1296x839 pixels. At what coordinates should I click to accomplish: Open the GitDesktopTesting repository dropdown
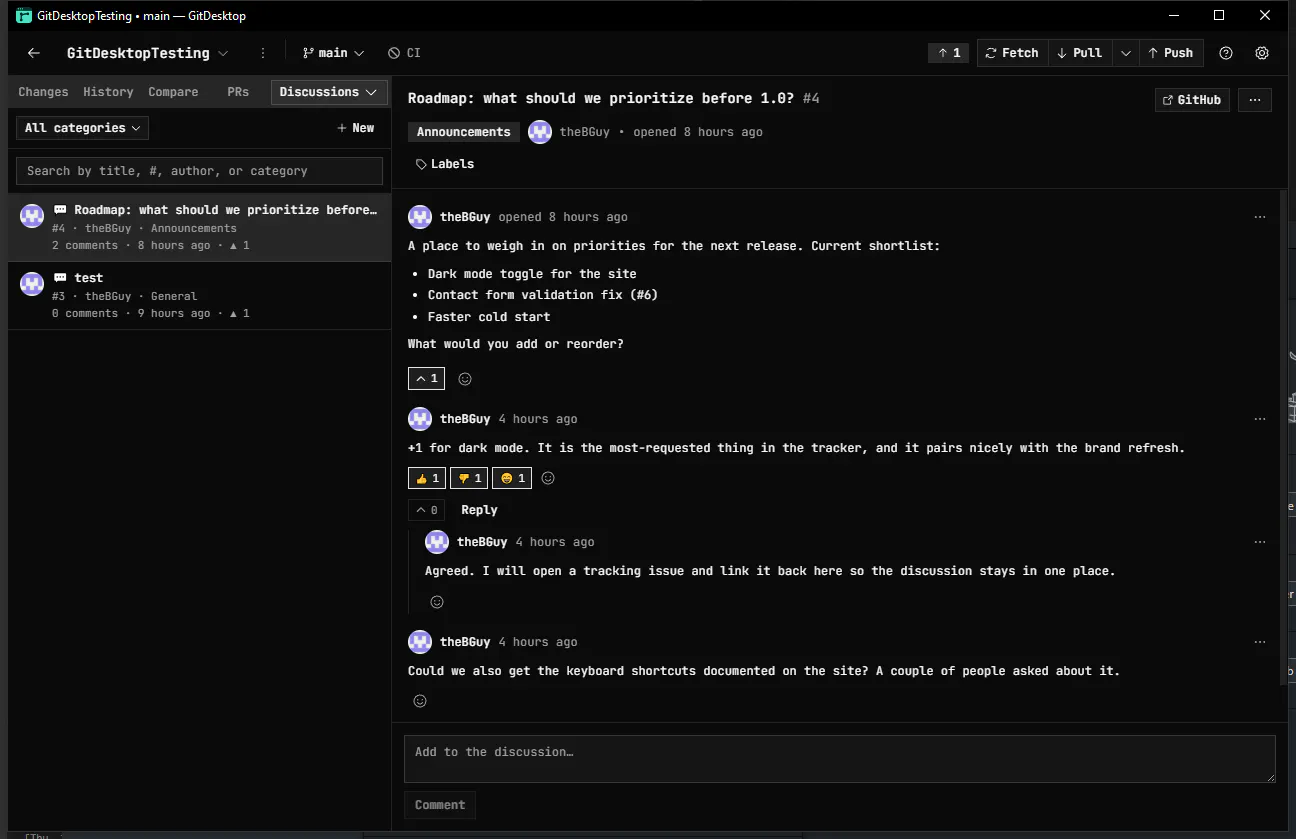tap(147, 53)
